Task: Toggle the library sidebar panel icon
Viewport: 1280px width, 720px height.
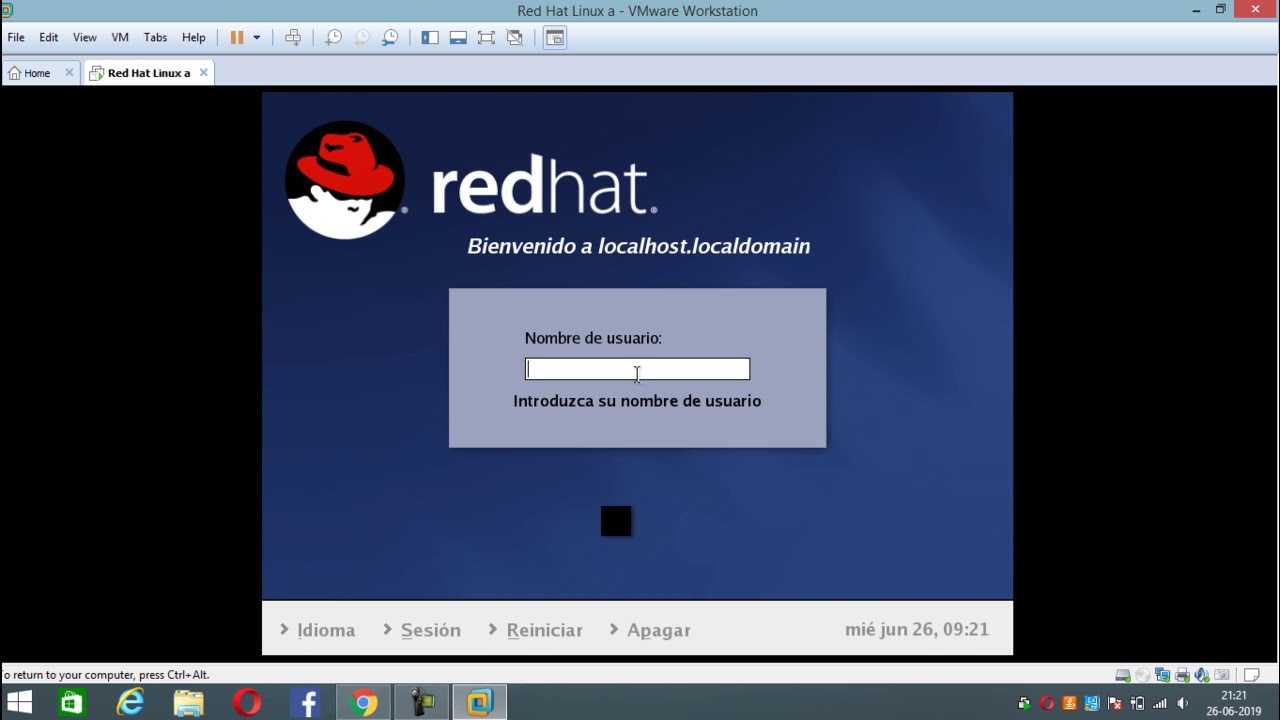Action: pos(430,37)
